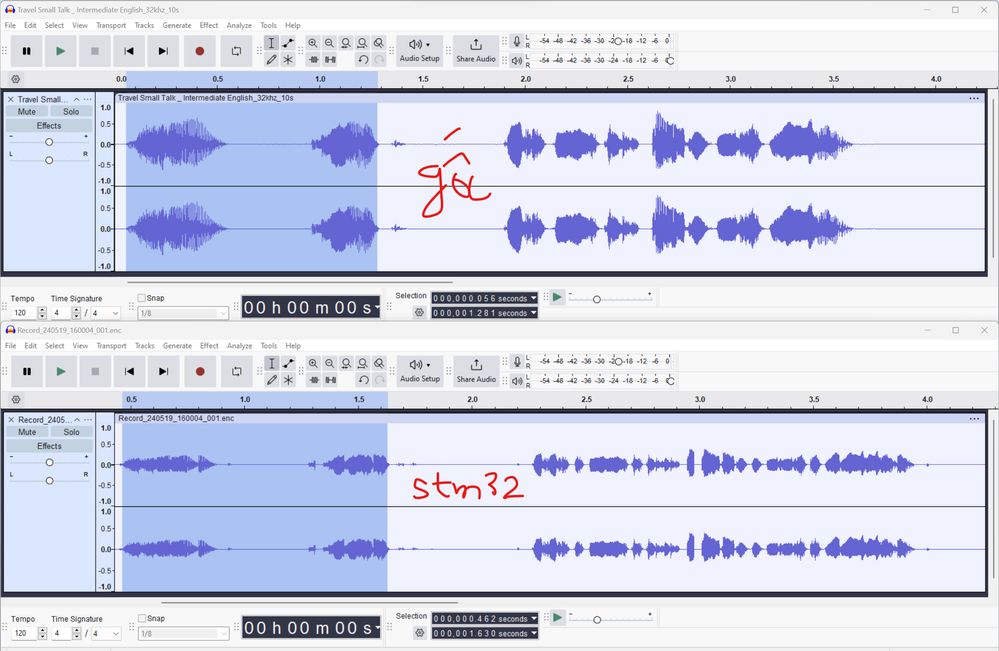Image resolution: width=999 pixels, height=651 pixels.
Task: Zoom in on the Record_240519 window
Action: (313, 363)
